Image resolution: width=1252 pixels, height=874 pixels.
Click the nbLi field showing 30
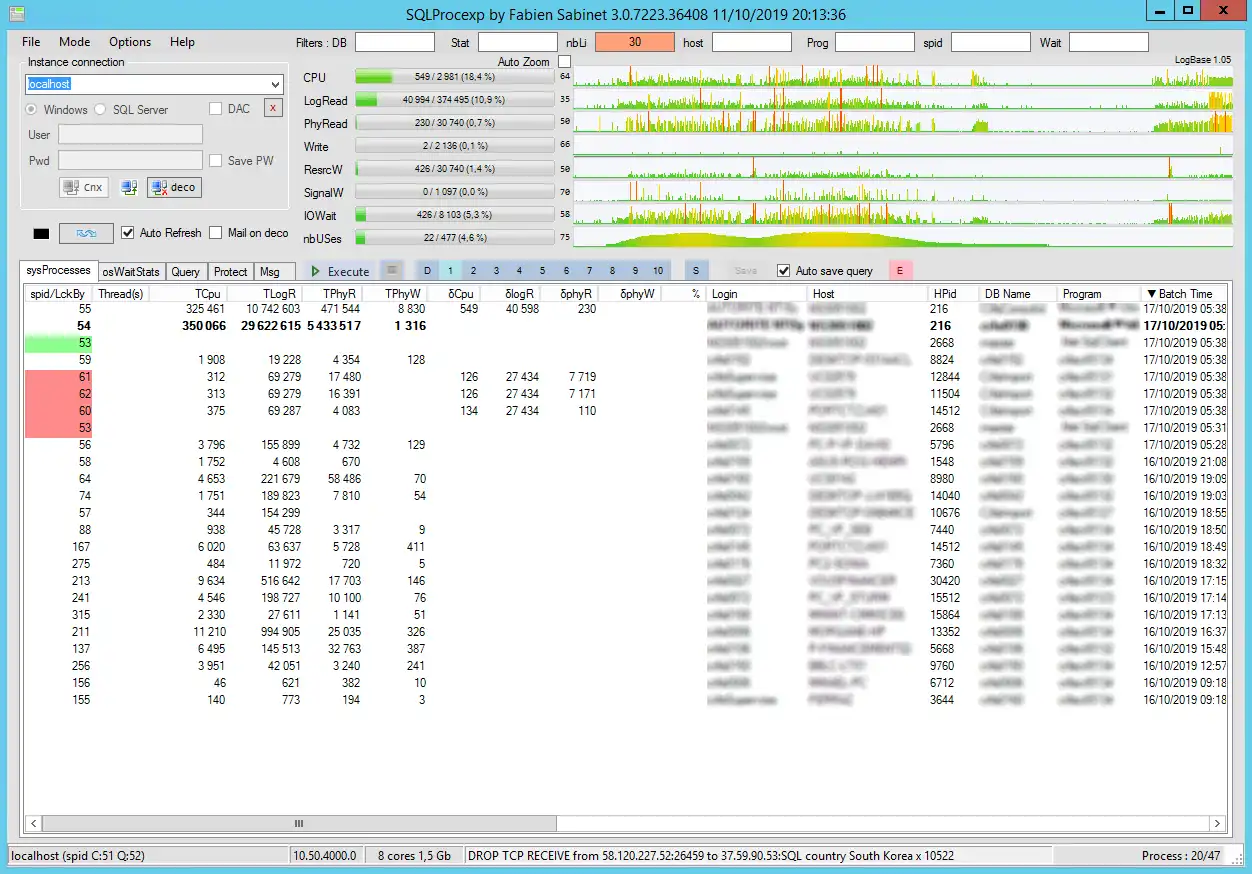[x=635, y=42]
